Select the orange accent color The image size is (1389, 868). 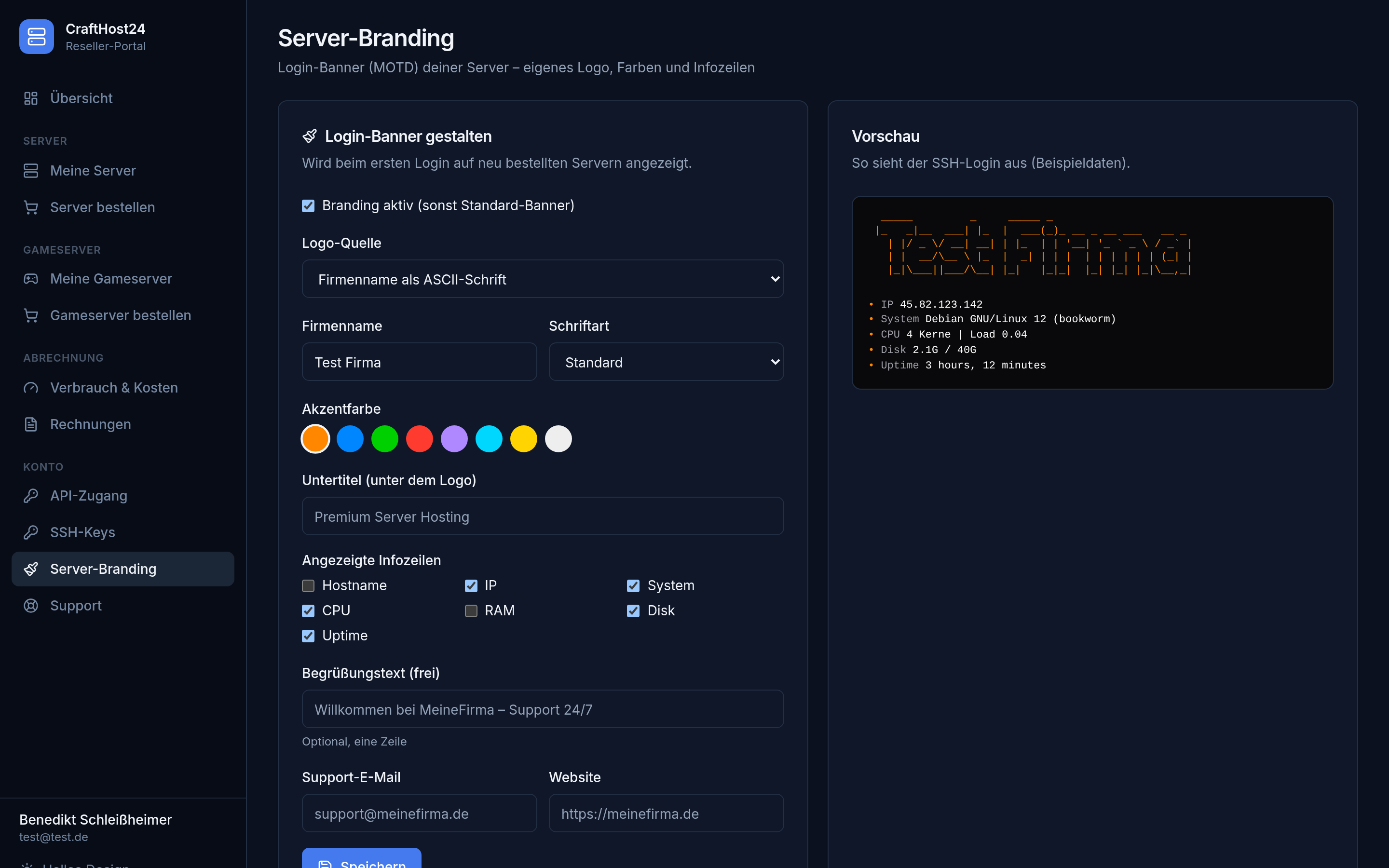tap(315, 439)
